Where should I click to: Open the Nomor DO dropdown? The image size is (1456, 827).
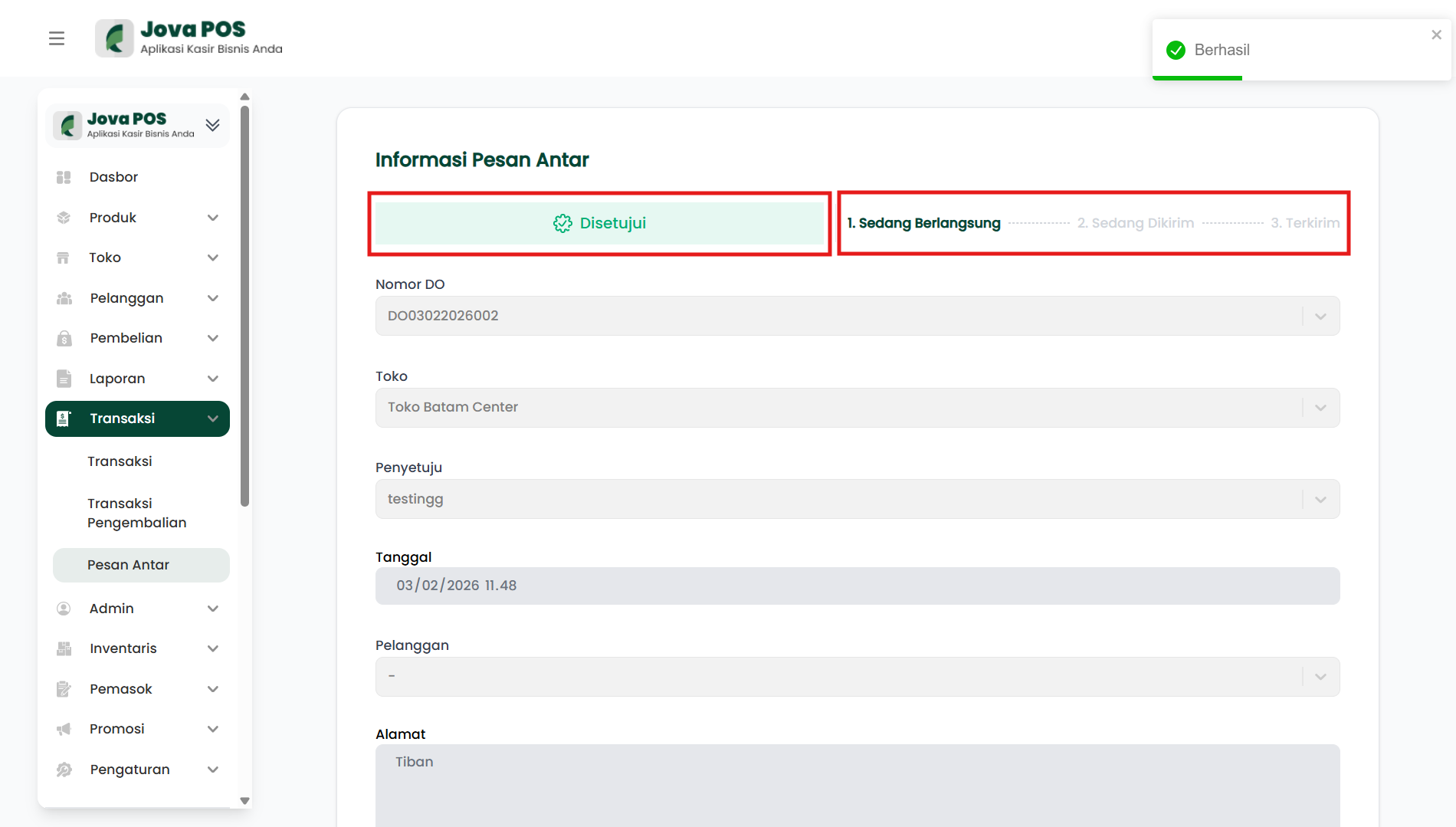[1320, 316]
